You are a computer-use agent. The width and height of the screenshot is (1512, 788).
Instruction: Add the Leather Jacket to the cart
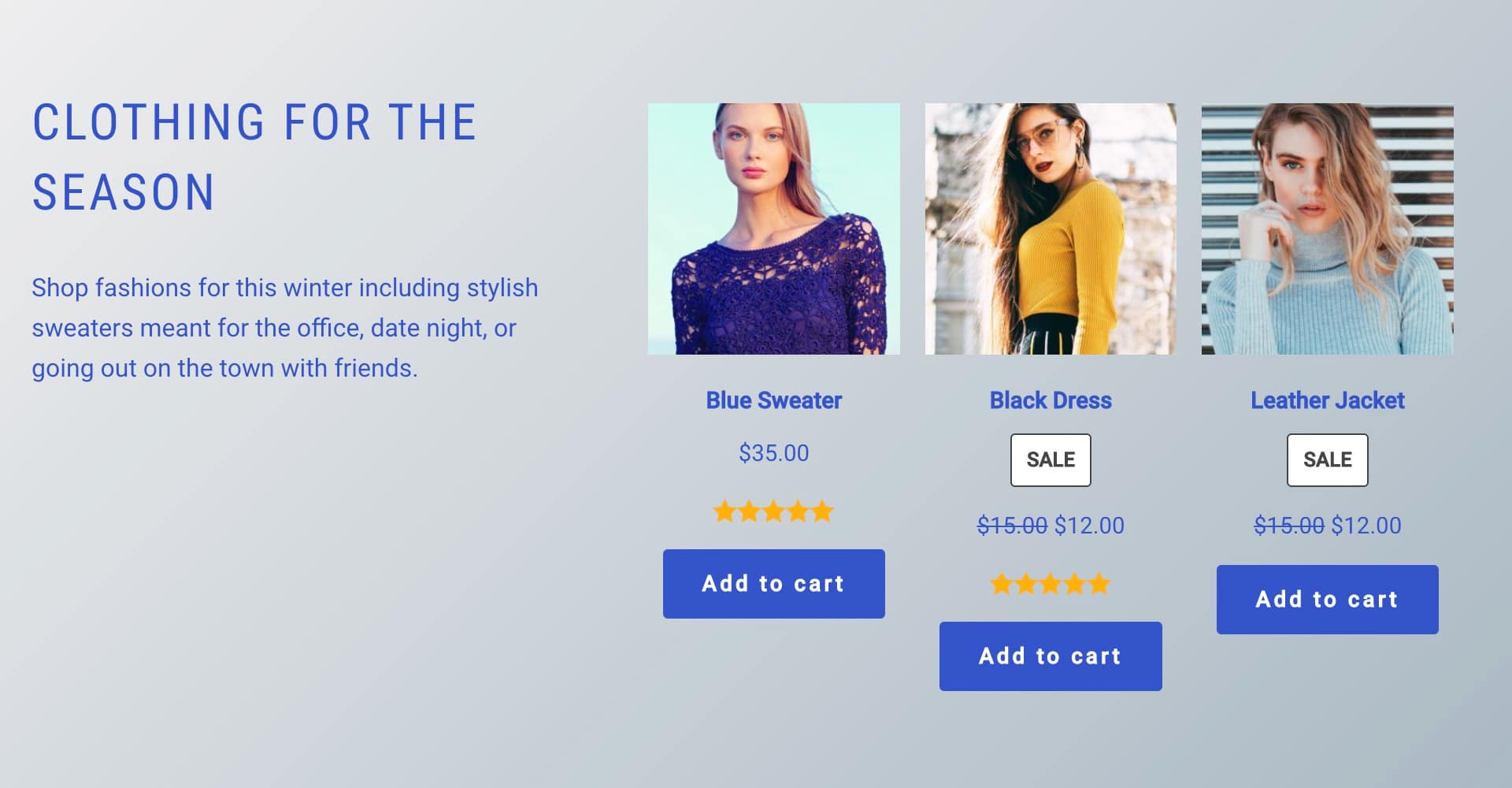point(1326,598)
